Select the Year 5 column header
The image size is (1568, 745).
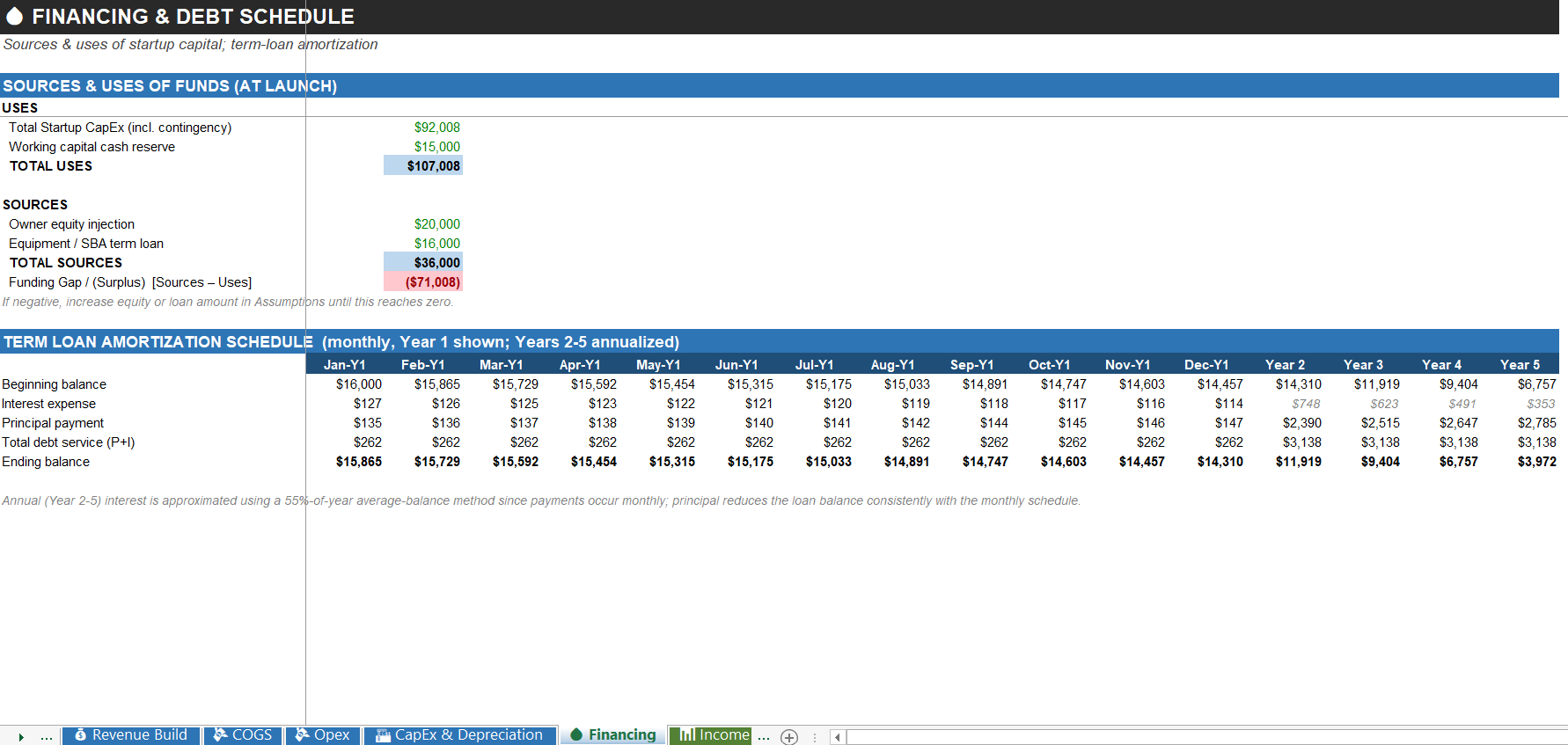pyautogui.click(x=1520, y=365)
